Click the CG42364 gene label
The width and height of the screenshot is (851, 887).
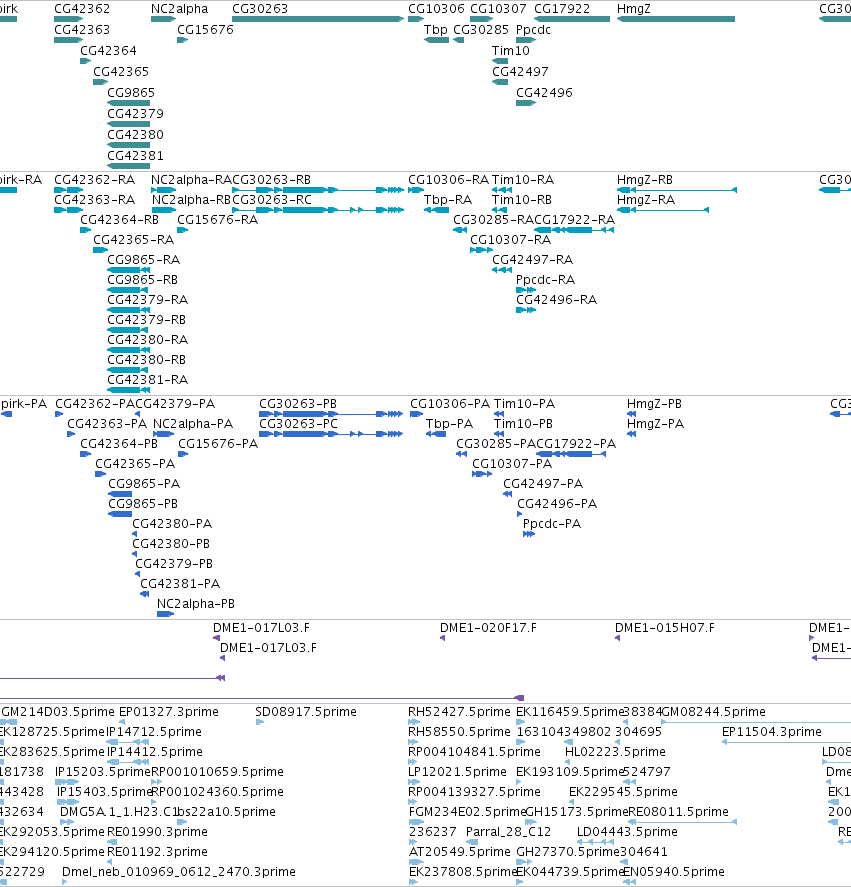108,51
